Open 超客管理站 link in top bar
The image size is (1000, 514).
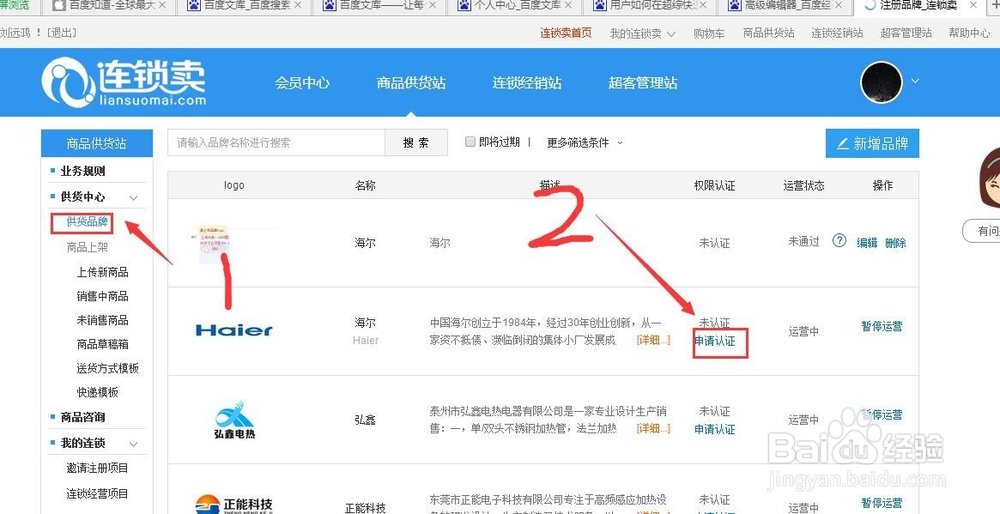tap(906, 33)
